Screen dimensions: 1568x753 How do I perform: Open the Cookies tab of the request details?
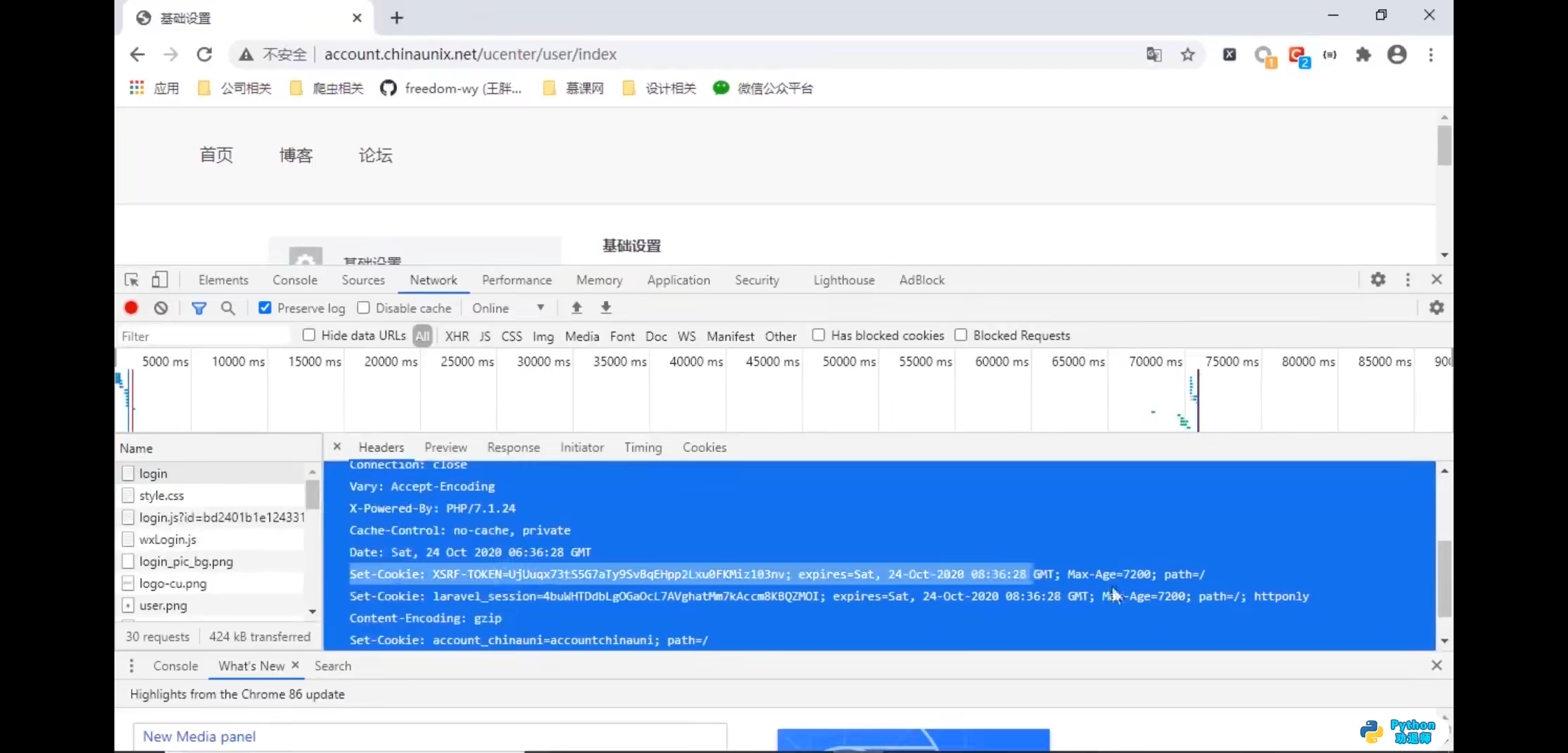point(704,448)
